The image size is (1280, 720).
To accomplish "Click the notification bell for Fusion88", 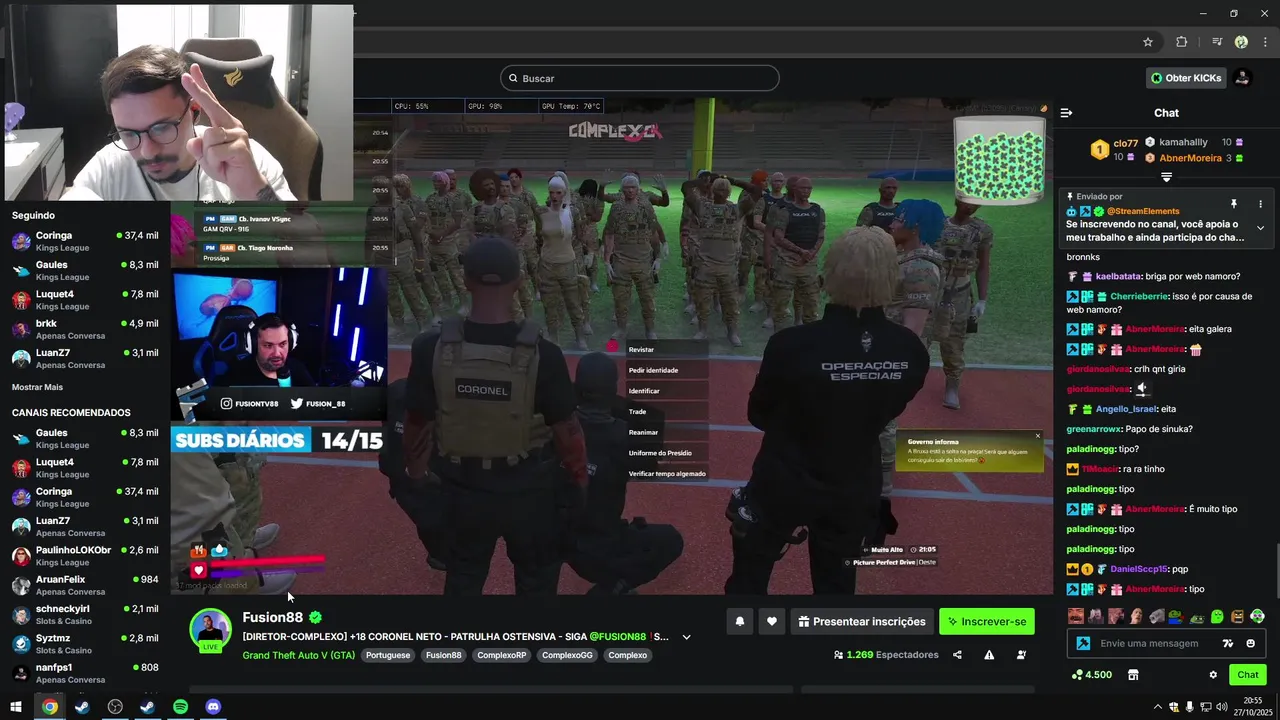I will click(740, 621).
